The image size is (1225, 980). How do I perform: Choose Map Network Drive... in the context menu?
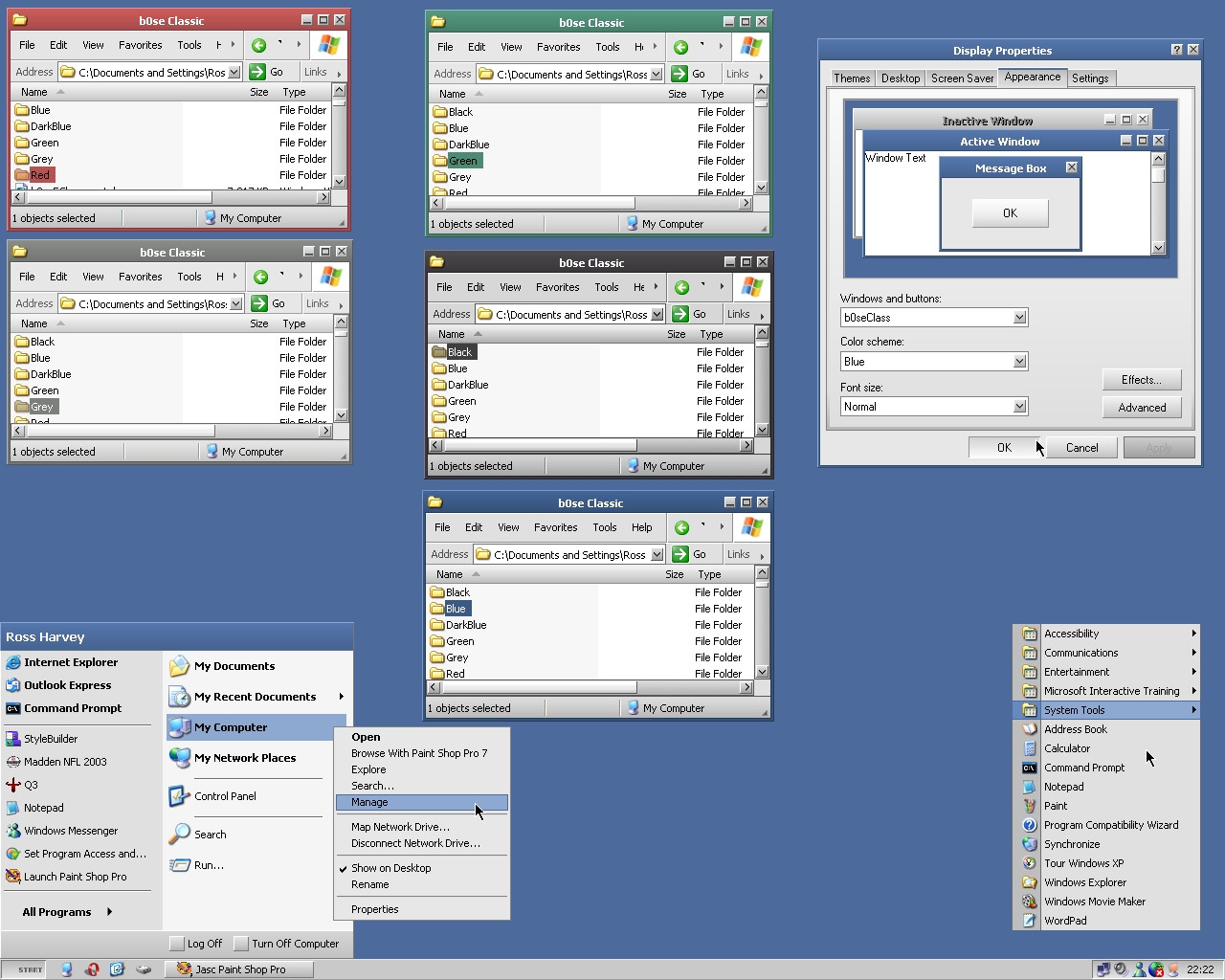coord(421,827)
